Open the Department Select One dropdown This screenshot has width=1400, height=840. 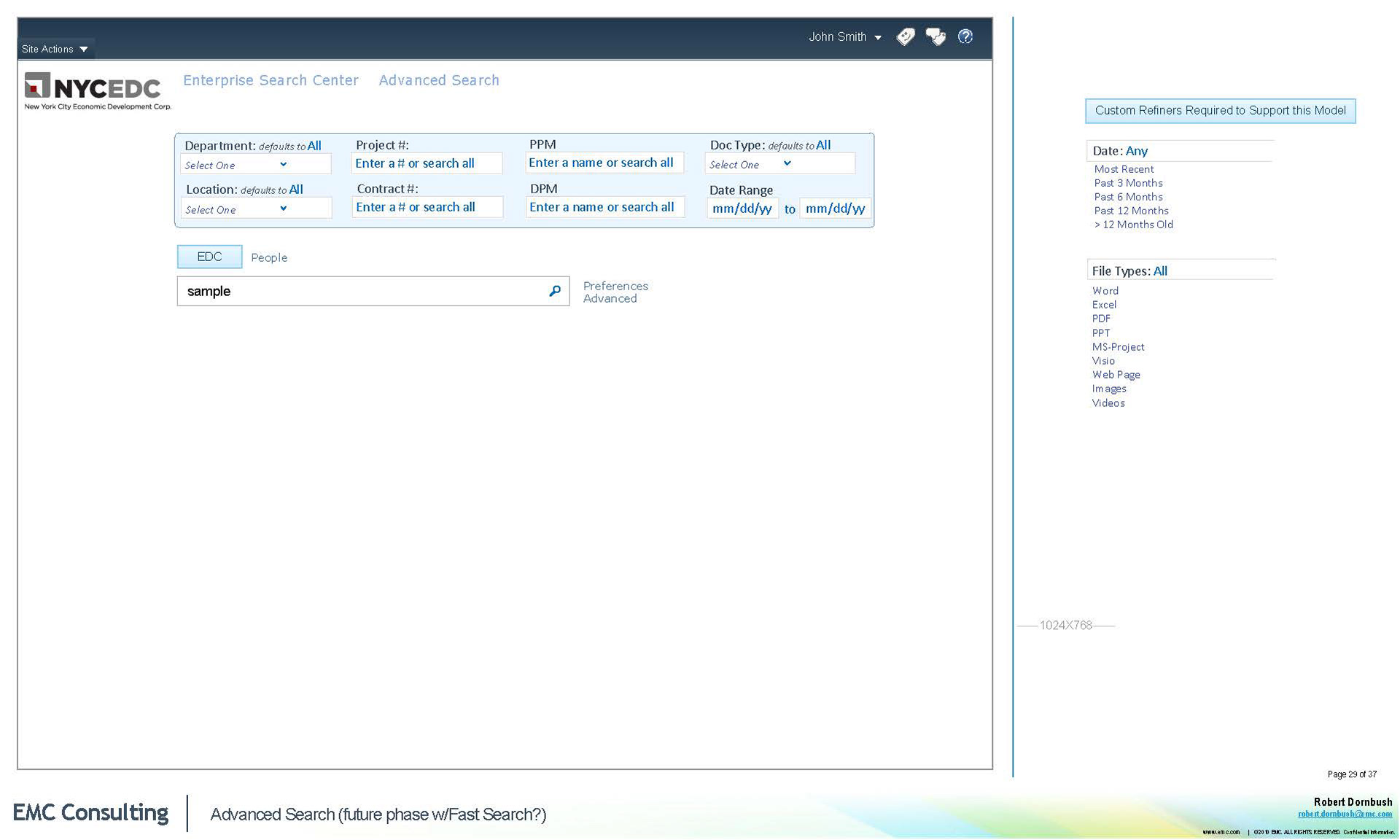pos(254,165)
